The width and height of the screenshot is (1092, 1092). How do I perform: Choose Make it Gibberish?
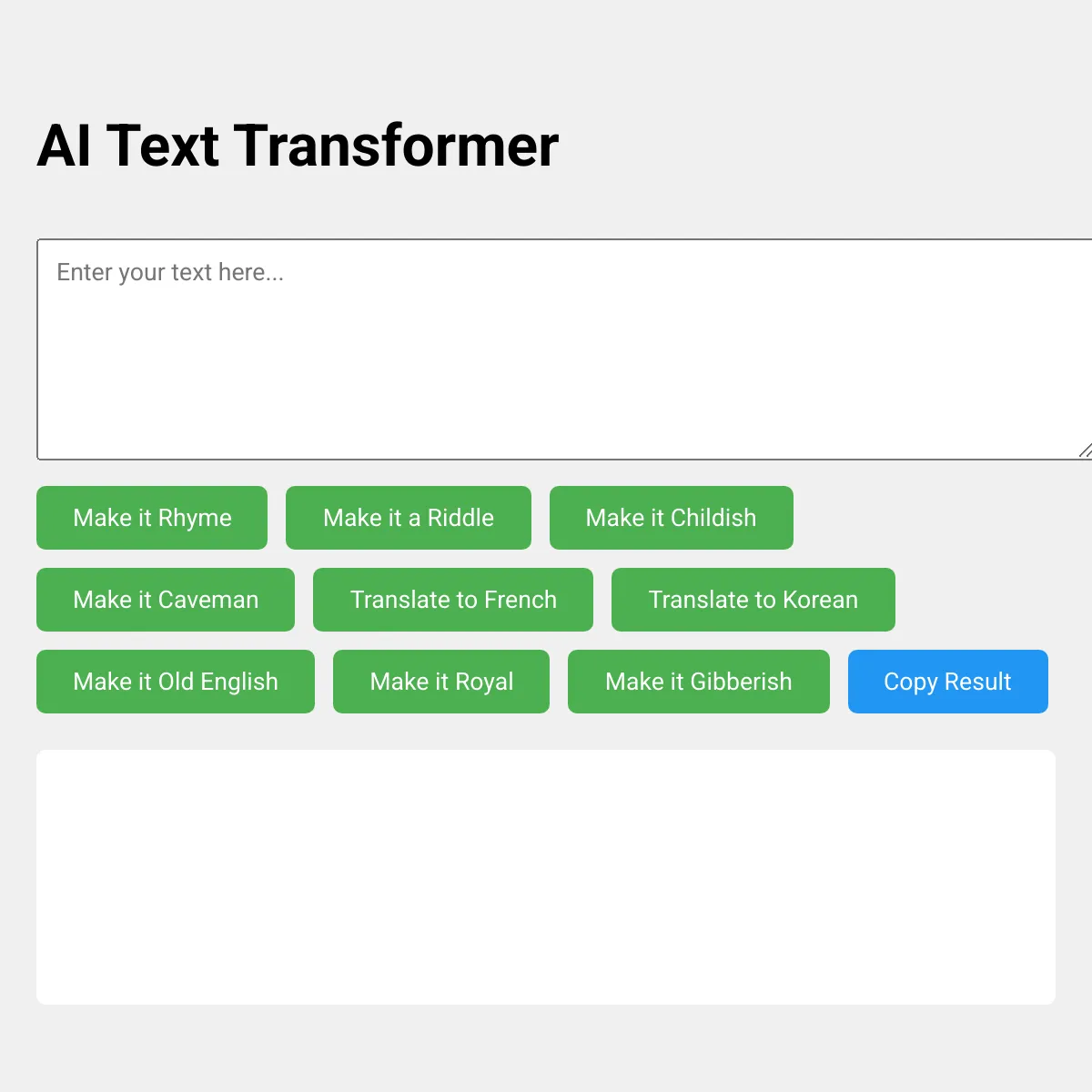[x=699, y=682]
